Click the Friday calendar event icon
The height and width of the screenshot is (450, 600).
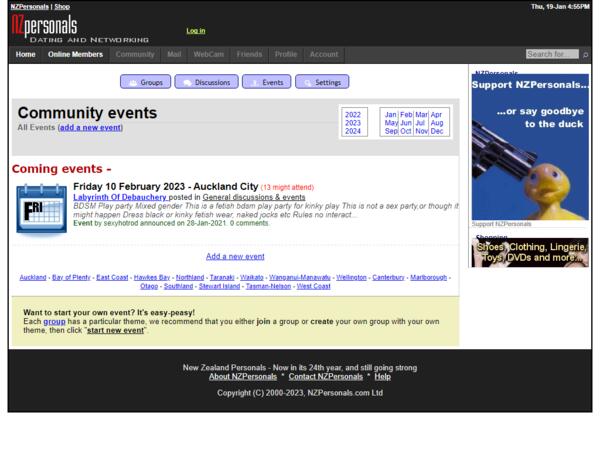[x=41, y=209]
